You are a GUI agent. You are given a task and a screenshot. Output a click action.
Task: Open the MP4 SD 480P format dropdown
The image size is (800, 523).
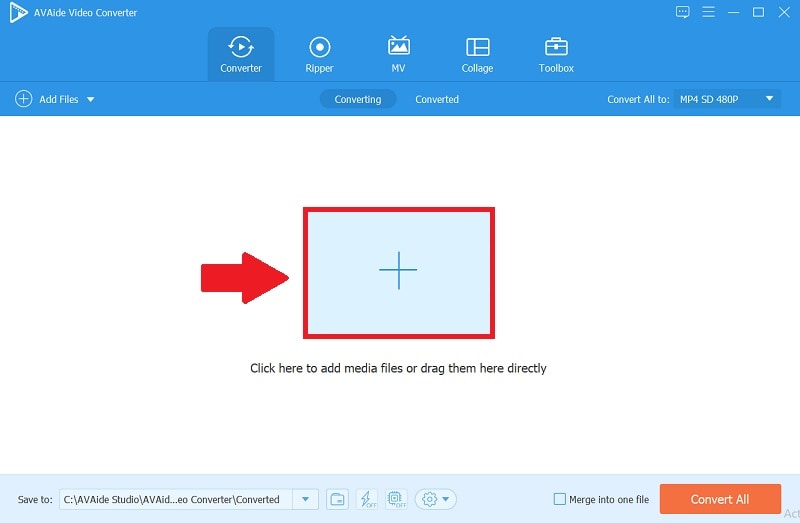click(727, 99)
